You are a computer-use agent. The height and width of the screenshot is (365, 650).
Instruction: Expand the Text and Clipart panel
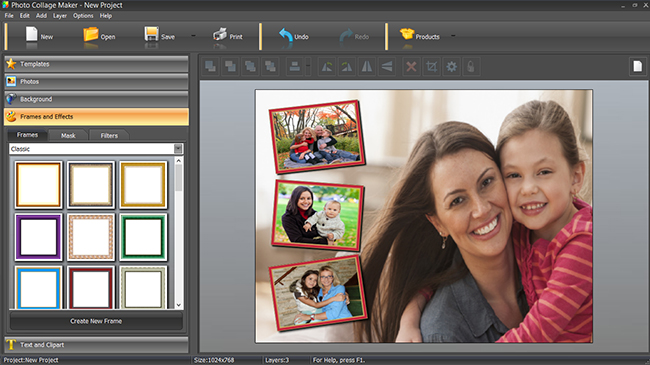pos(96,345)
